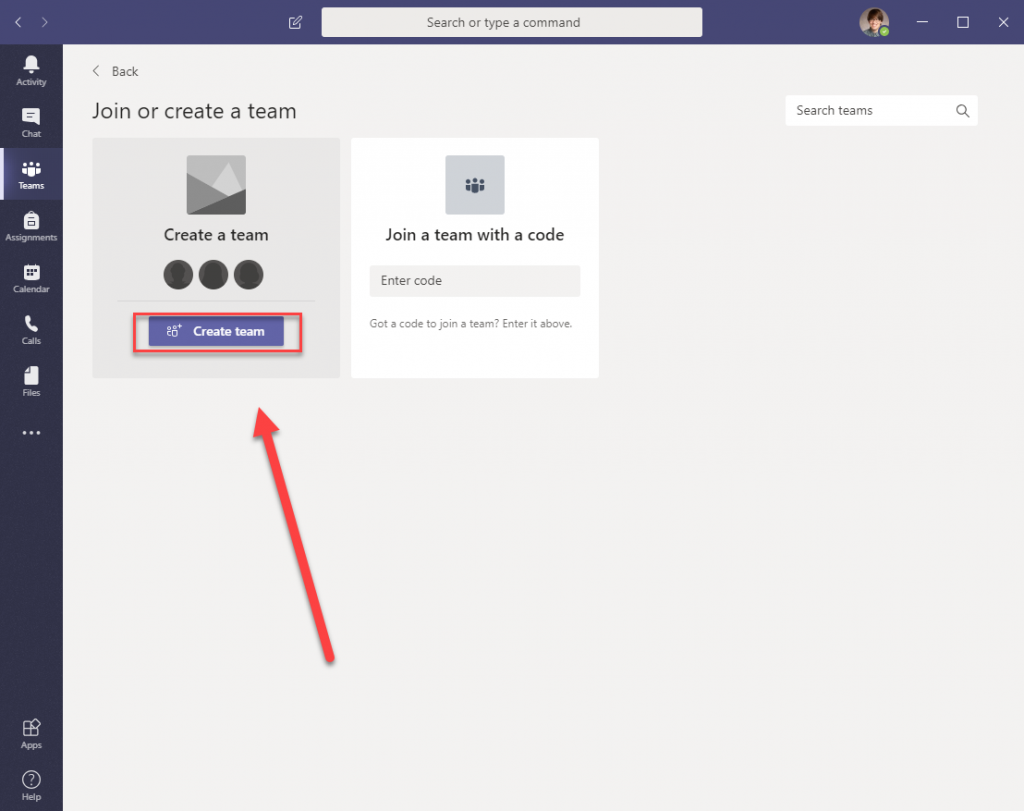Show more apps via the ellipsis
Image resolution: width=1024 pixels, height=811 pixels.
point(31,433)
